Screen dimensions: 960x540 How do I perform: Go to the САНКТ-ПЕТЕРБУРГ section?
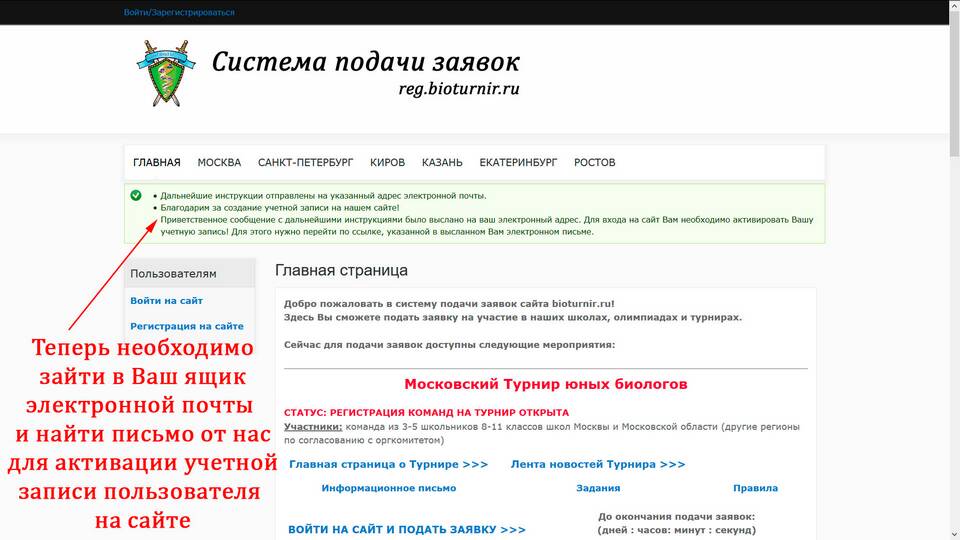coord(305,162)
